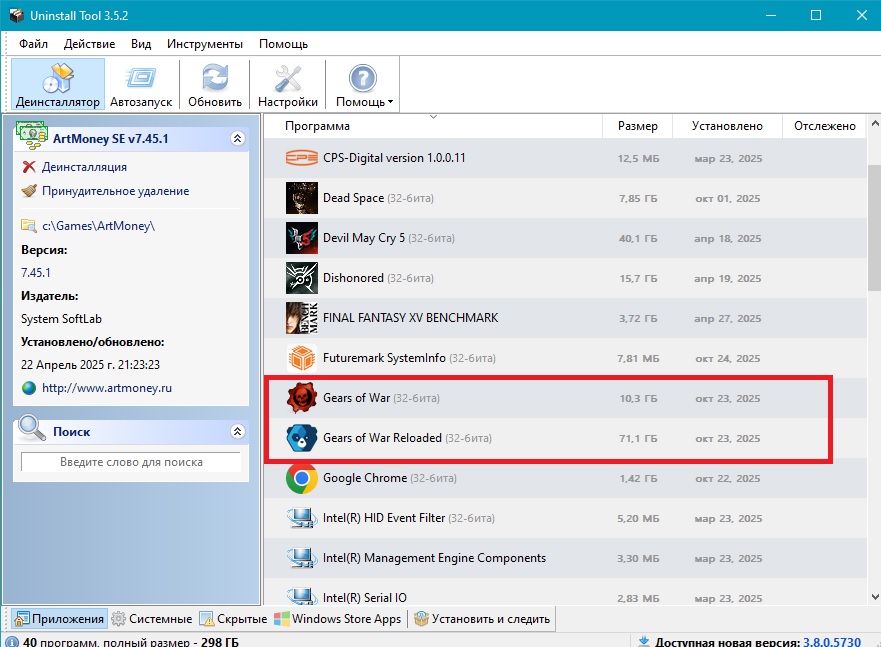Select the Intel(R) Serial IO icon
The height and width of the screenshot is (647, 881).
[x=302, y=596]
